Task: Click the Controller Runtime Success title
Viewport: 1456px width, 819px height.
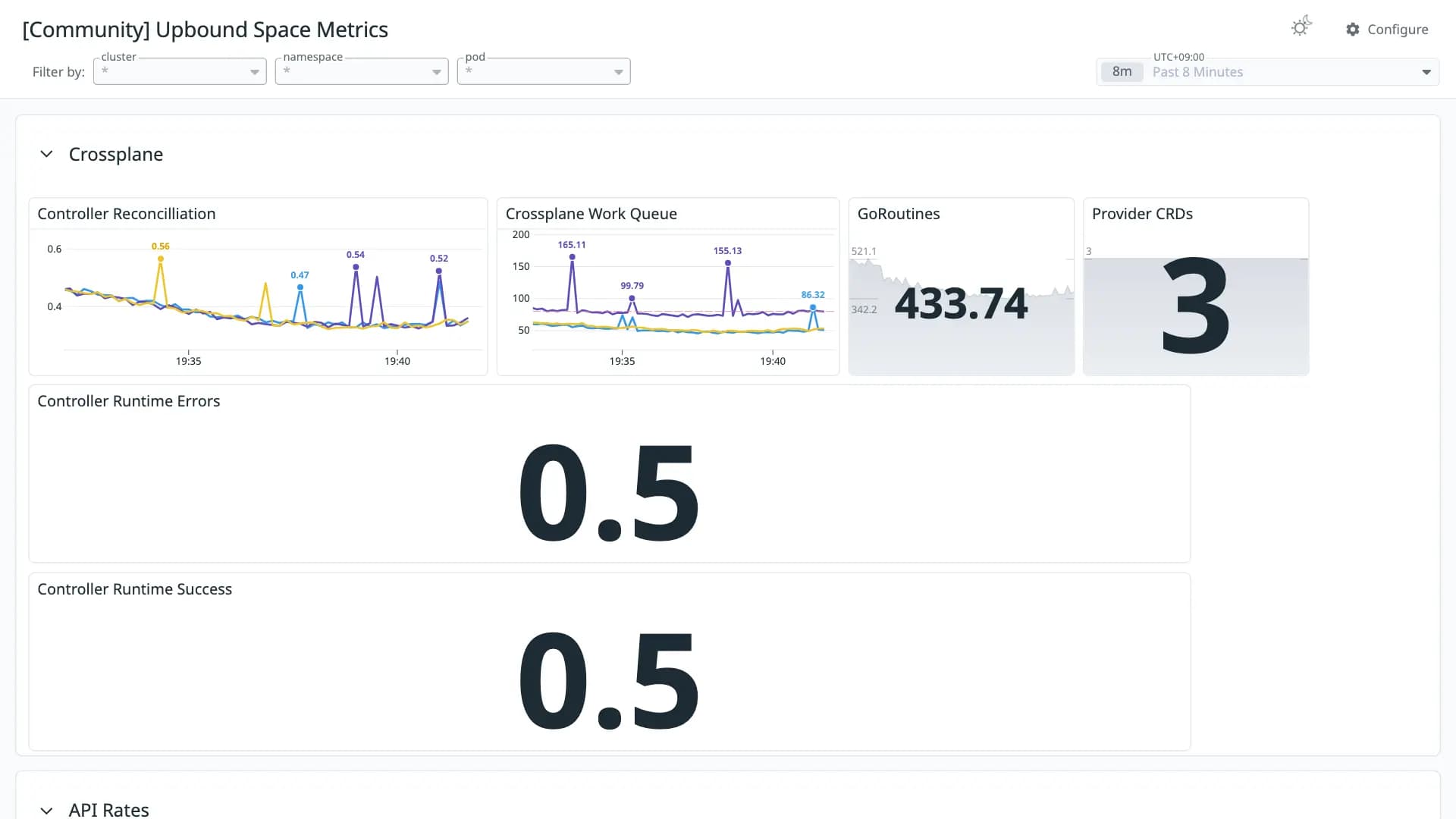Action: (135, 589)
